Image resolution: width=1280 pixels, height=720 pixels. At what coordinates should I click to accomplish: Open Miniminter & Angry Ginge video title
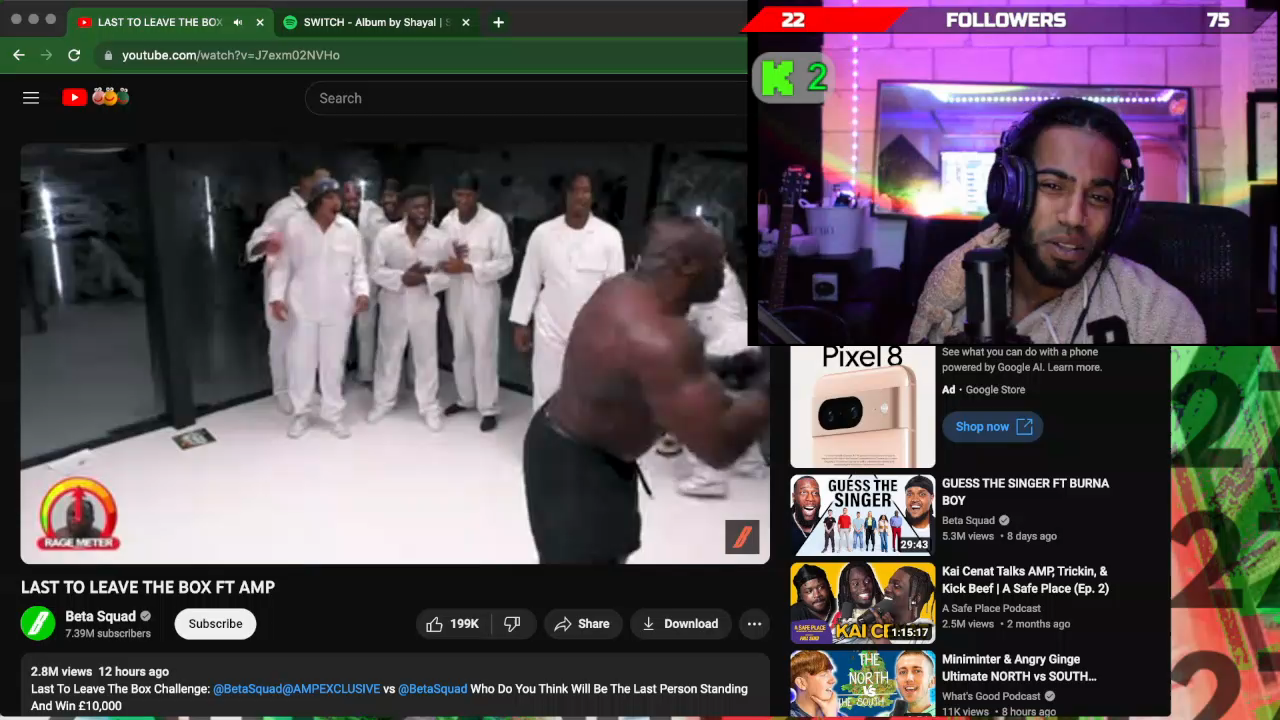[x=1019, y=668]
